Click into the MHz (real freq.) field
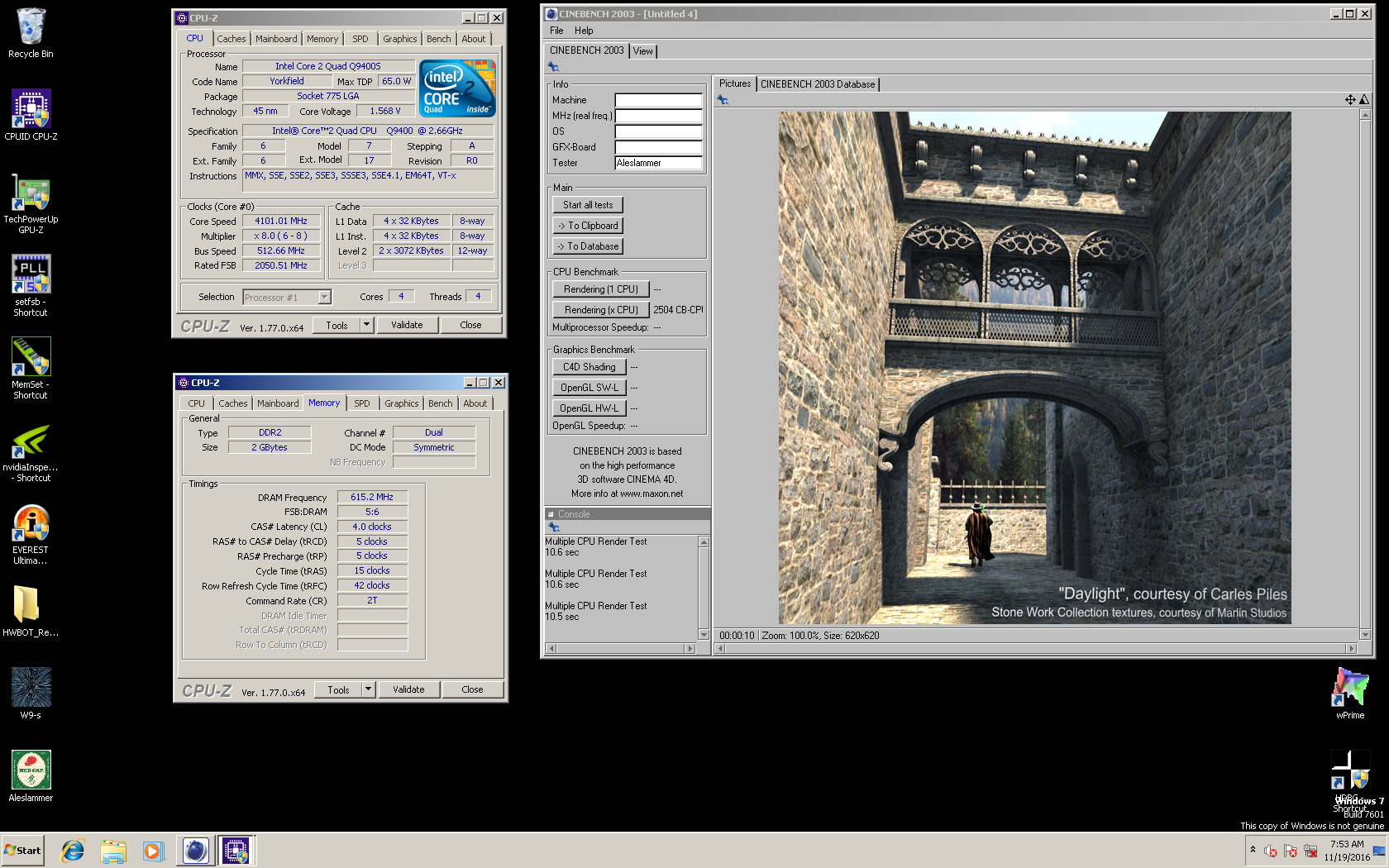The width and height of the screenshot is (1389, 868). tap(658, 116)
